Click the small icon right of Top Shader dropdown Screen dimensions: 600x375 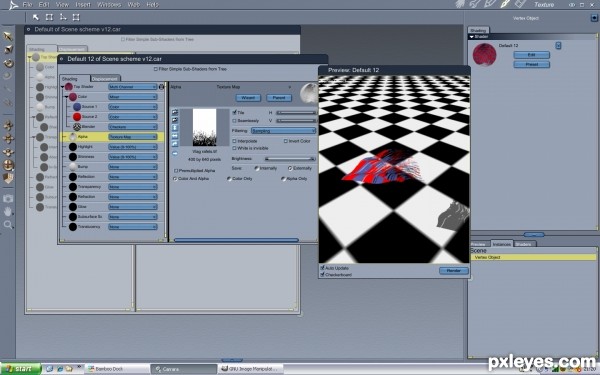pos(161,87)
